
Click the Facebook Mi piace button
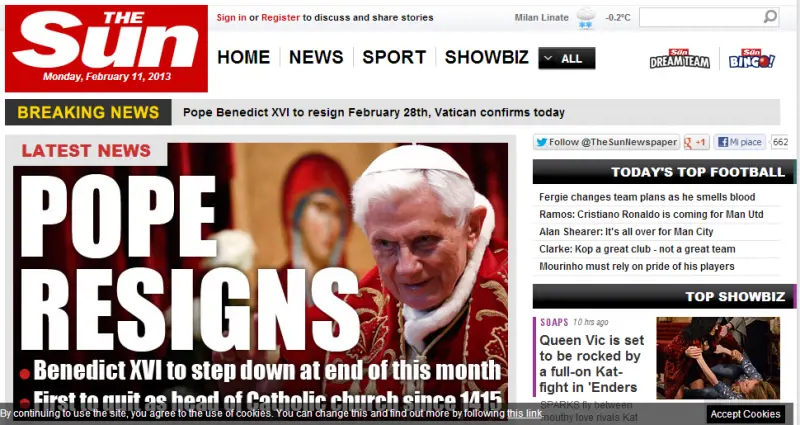[x=739, y=142]
